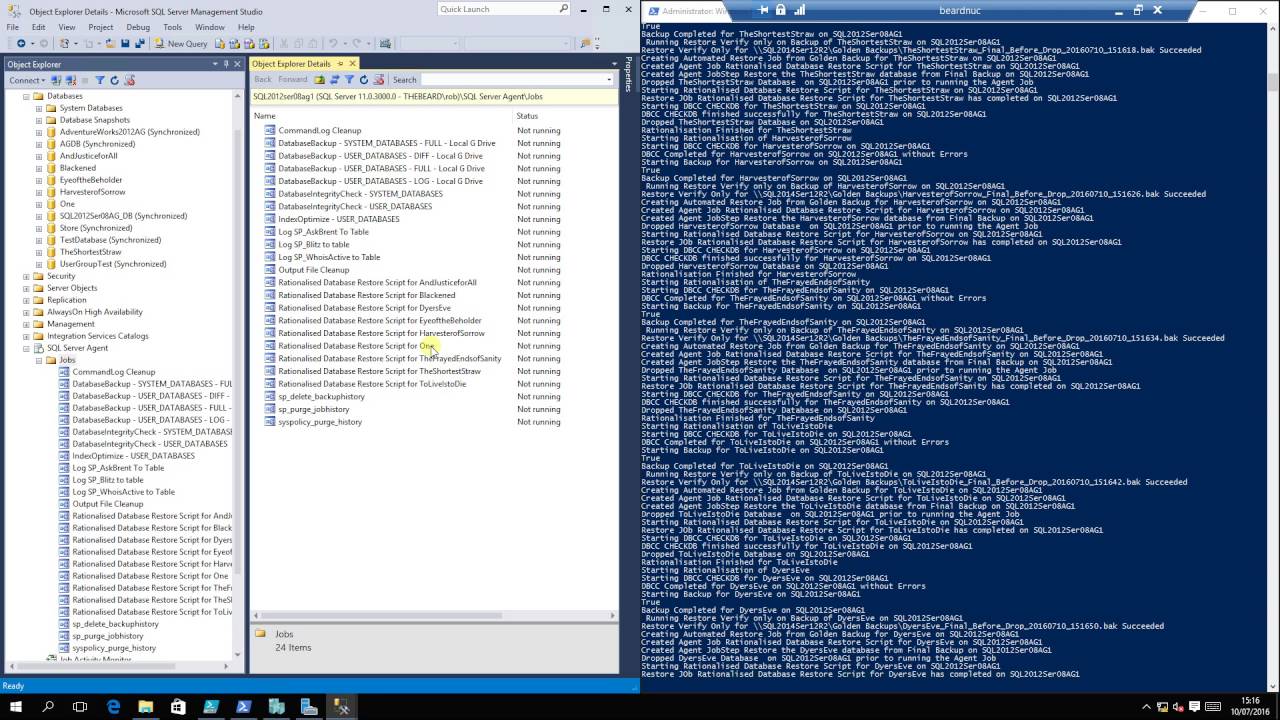1280x720 pixels.
Task: Click the lock icon on beardnuc remote bar
Action: (780, 10)
